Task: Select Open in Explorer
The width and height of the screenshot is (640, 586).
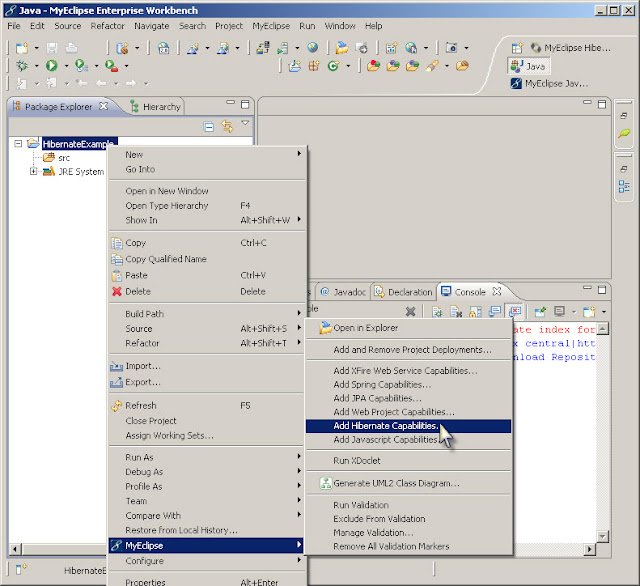Action: click(408, 328)
